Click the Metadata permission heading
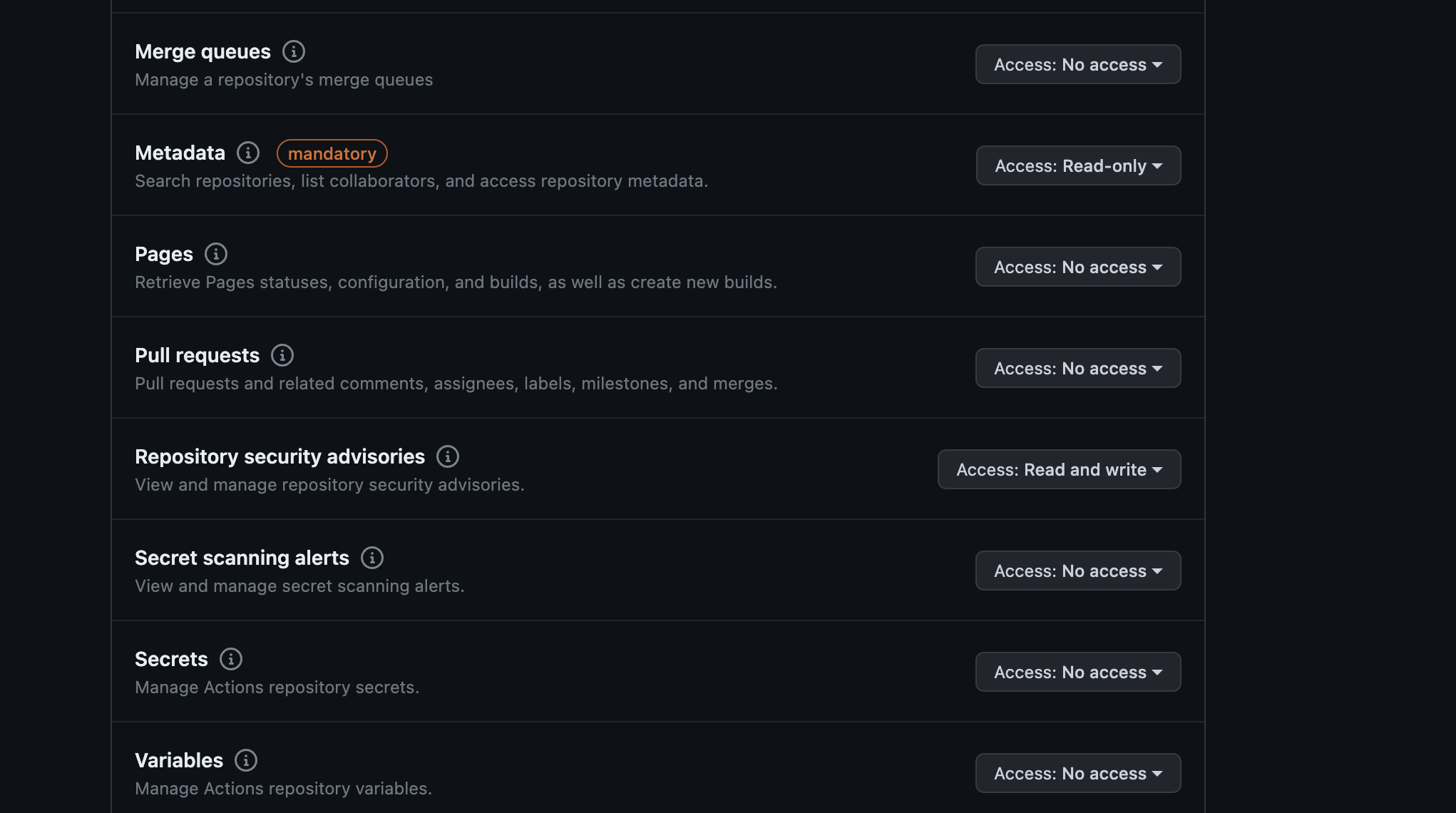Screen dimensions: 1456x813 click(x=179, y=152)
